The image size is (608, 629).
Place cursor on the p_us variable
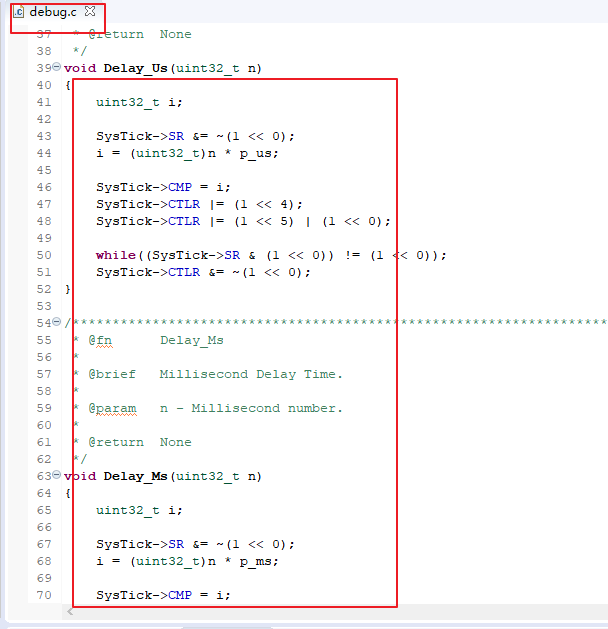pyautogui.click(x=259, y=153)
